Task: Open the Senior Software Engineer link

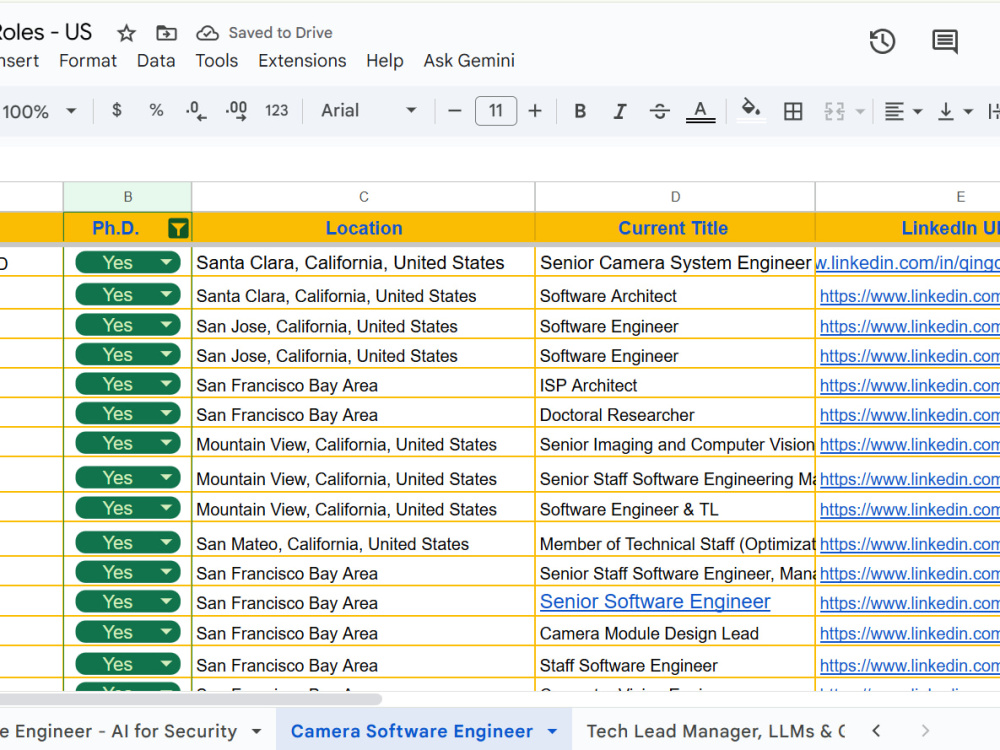Action: click(x=655, y=601)
